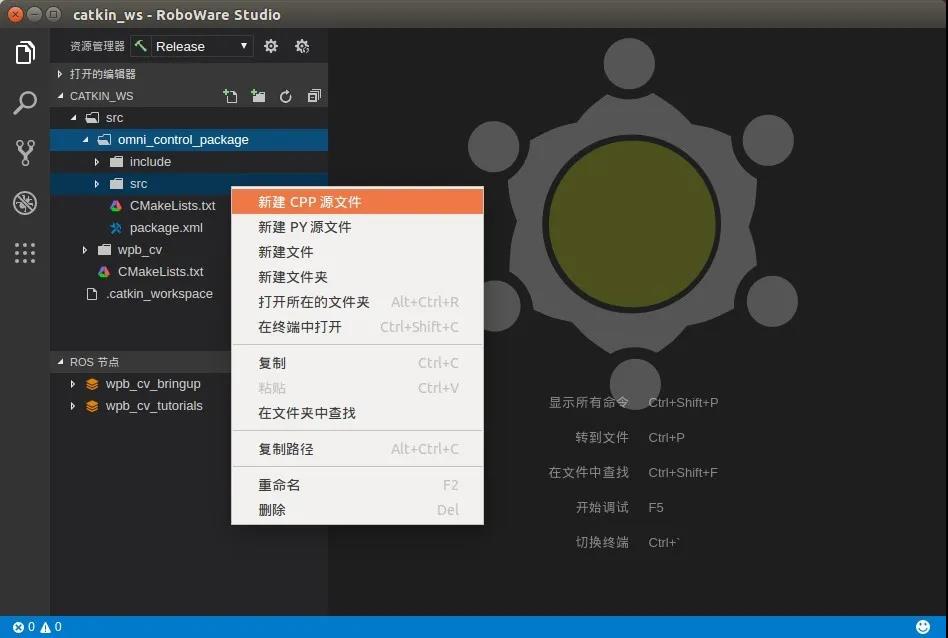The width and height of the screenshot is (948, 638).
Task: Click New Folder icon in CATKIN_WS header
Action: coord(258,96)
